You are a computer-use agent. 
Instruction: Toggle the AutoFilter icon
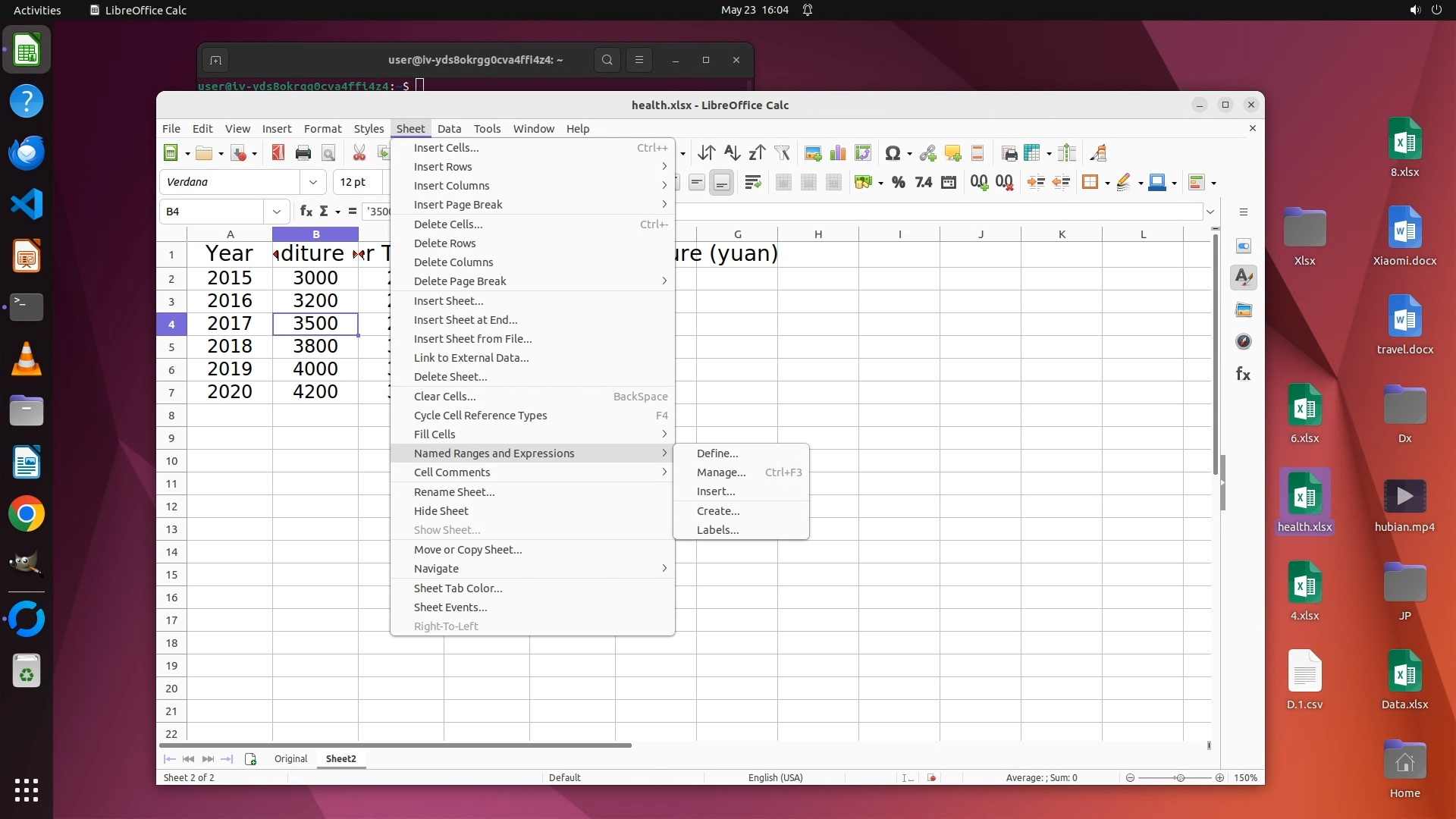[x=782, y=153]
